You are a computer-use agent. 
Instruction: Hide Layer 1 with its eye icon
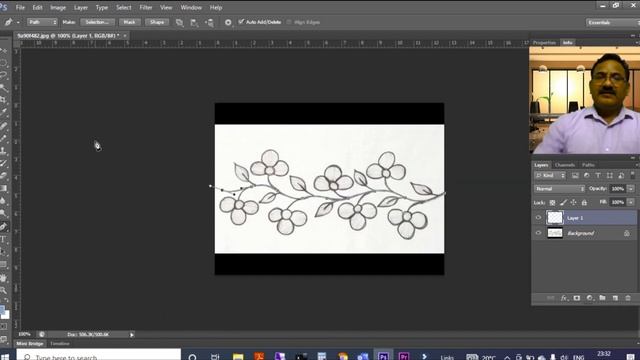[x=538, y=218]
